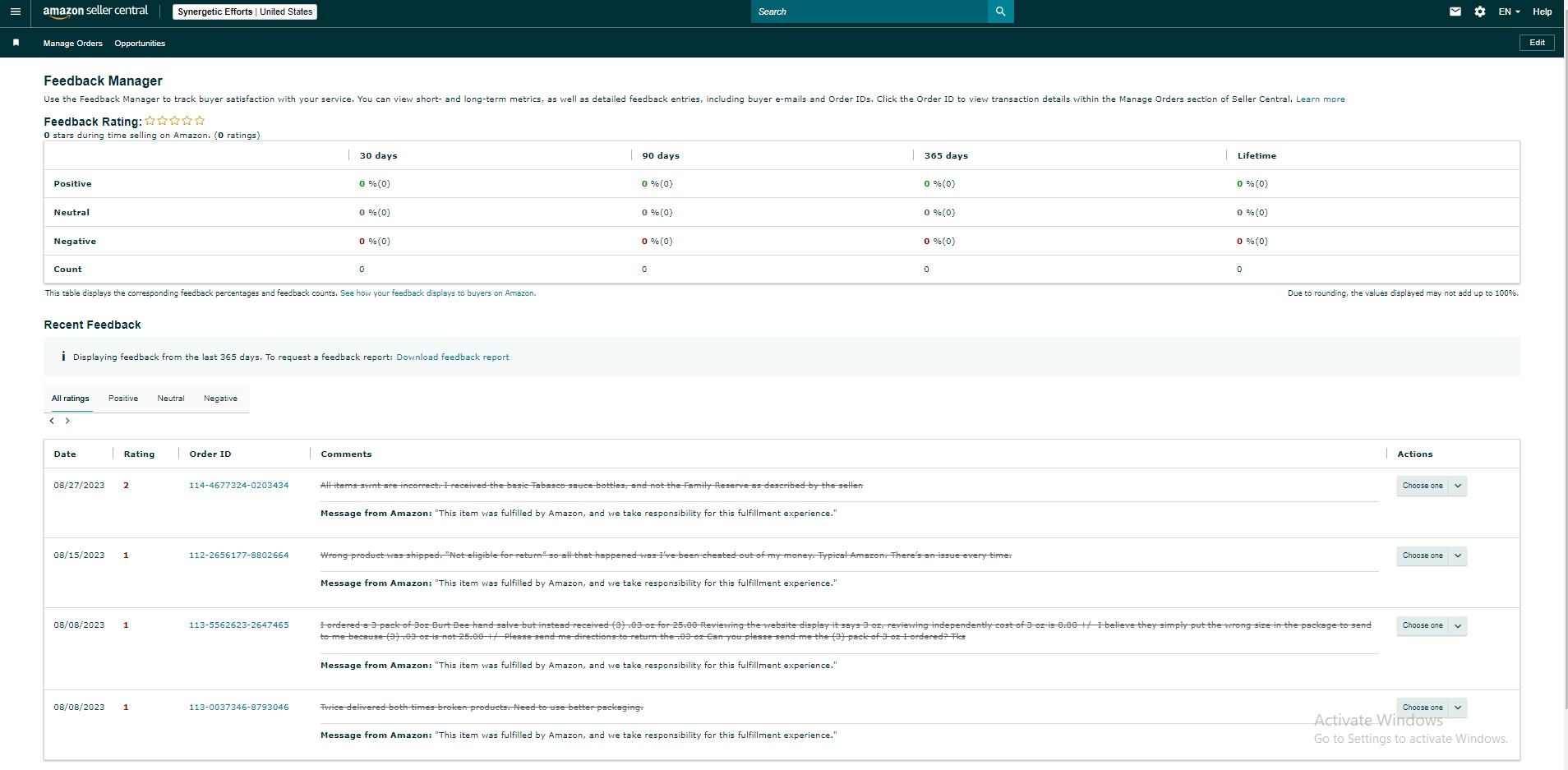Open how your feedback displays to buyers link
1568x770 pixels.
438,293
